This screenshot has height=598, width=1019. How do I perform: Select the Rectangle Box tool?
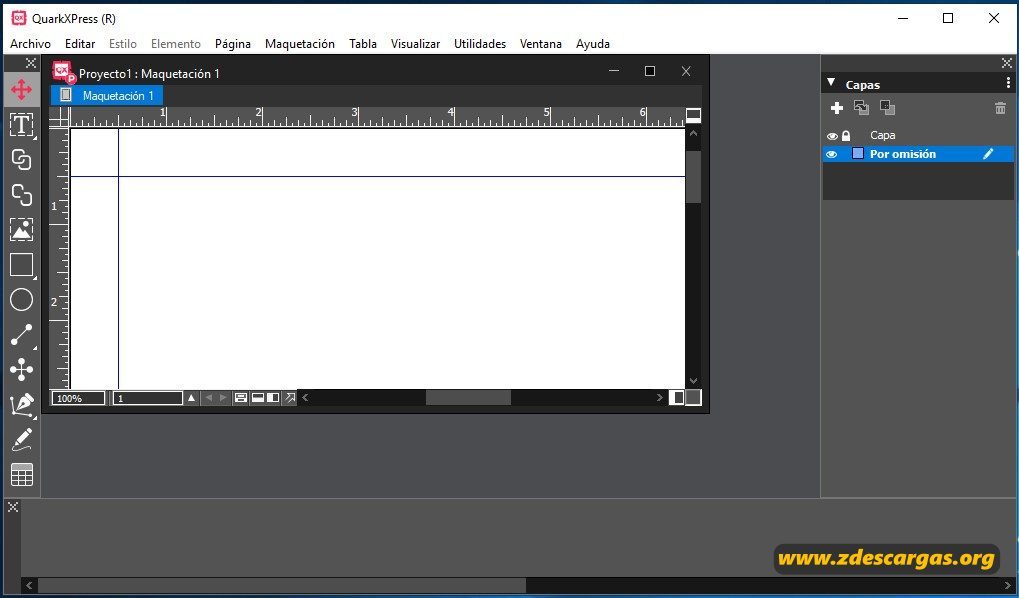(21, 265)
